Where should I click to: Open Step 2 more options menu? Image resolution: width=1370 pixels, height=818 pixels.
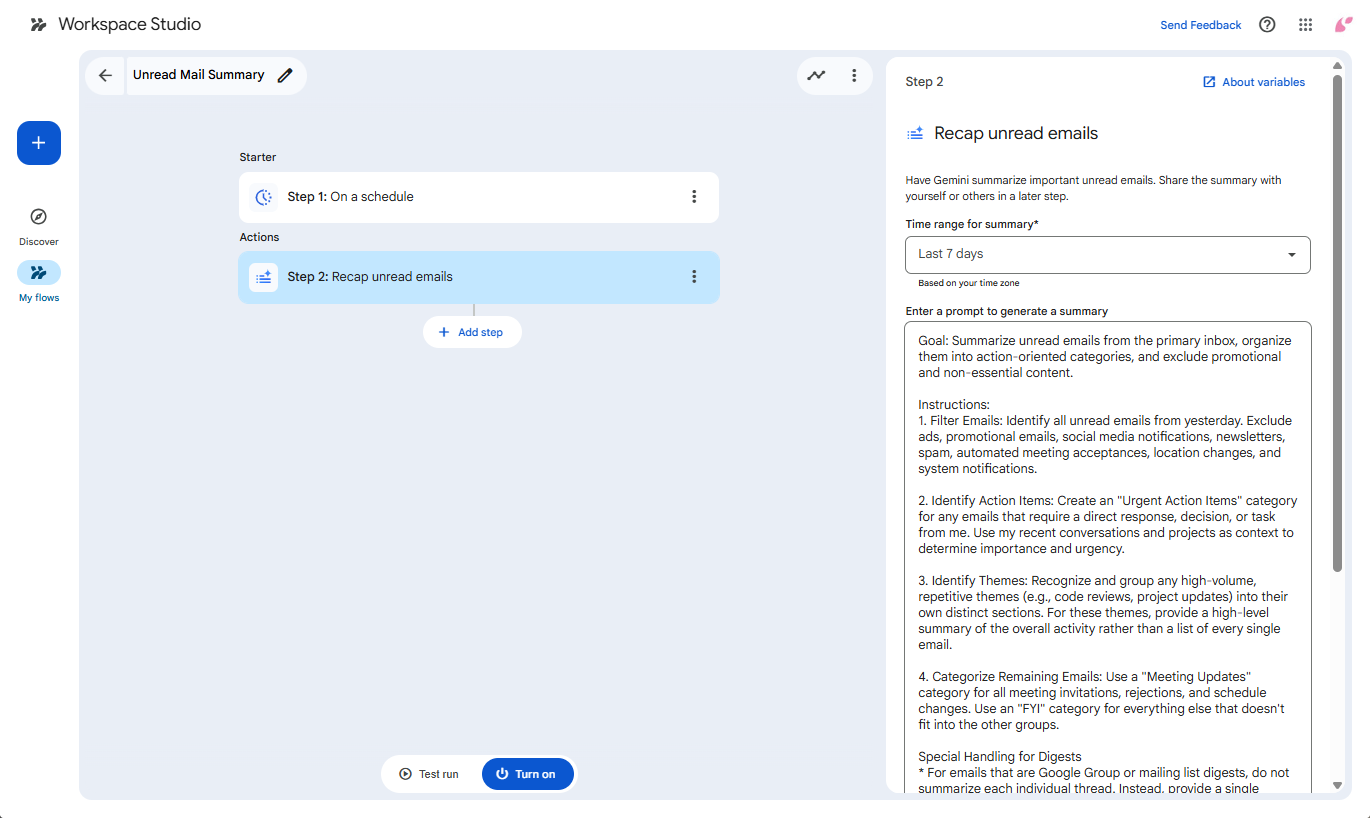pos(694,277)
